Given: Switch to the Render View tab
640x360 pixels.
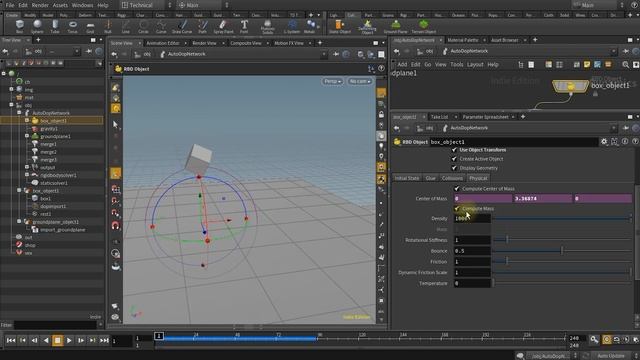Looking at the screenshot, I should [204, 43].
